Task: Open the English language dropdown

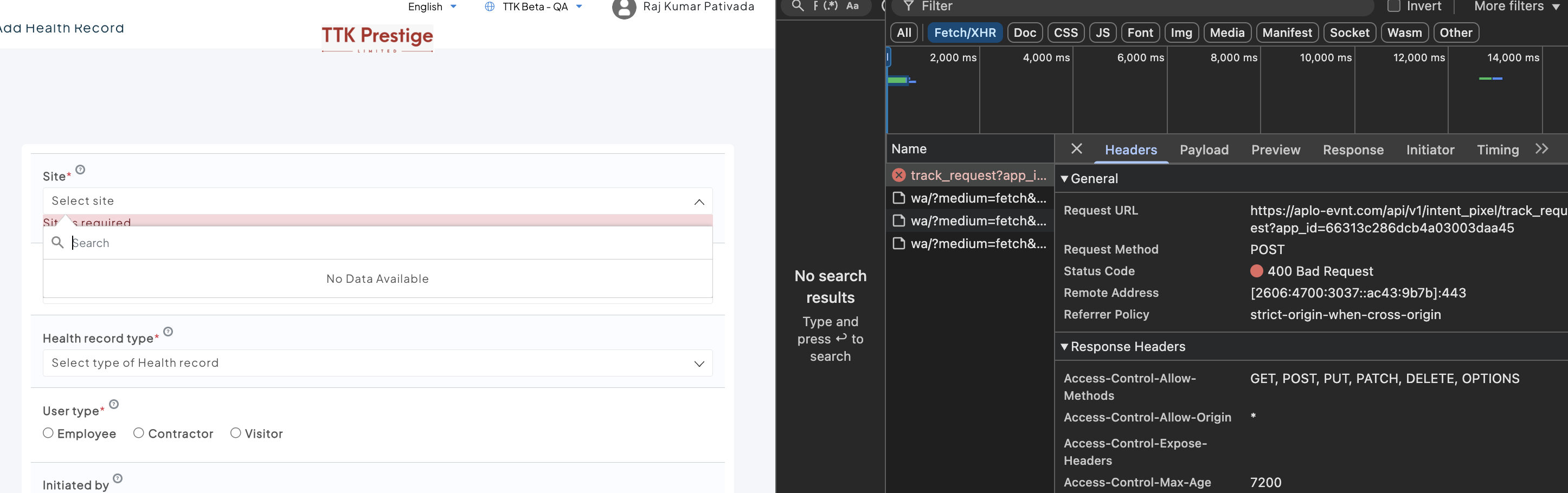Action: [432, 7]
